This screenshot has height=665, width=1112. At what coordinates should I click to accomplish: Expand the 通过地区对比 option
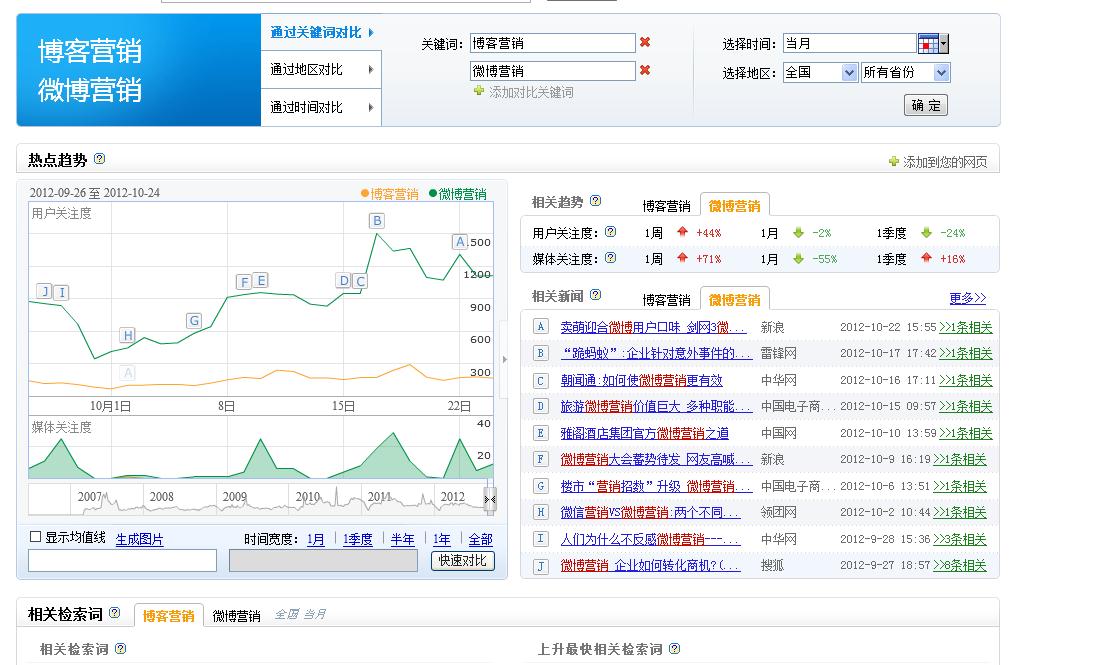(x=321, y=70)
